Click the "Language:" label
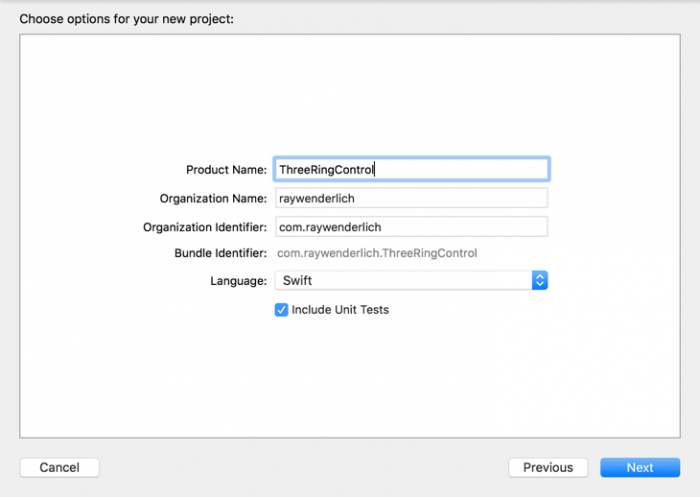This screenshot has width=700, height=497. [236, 281]
